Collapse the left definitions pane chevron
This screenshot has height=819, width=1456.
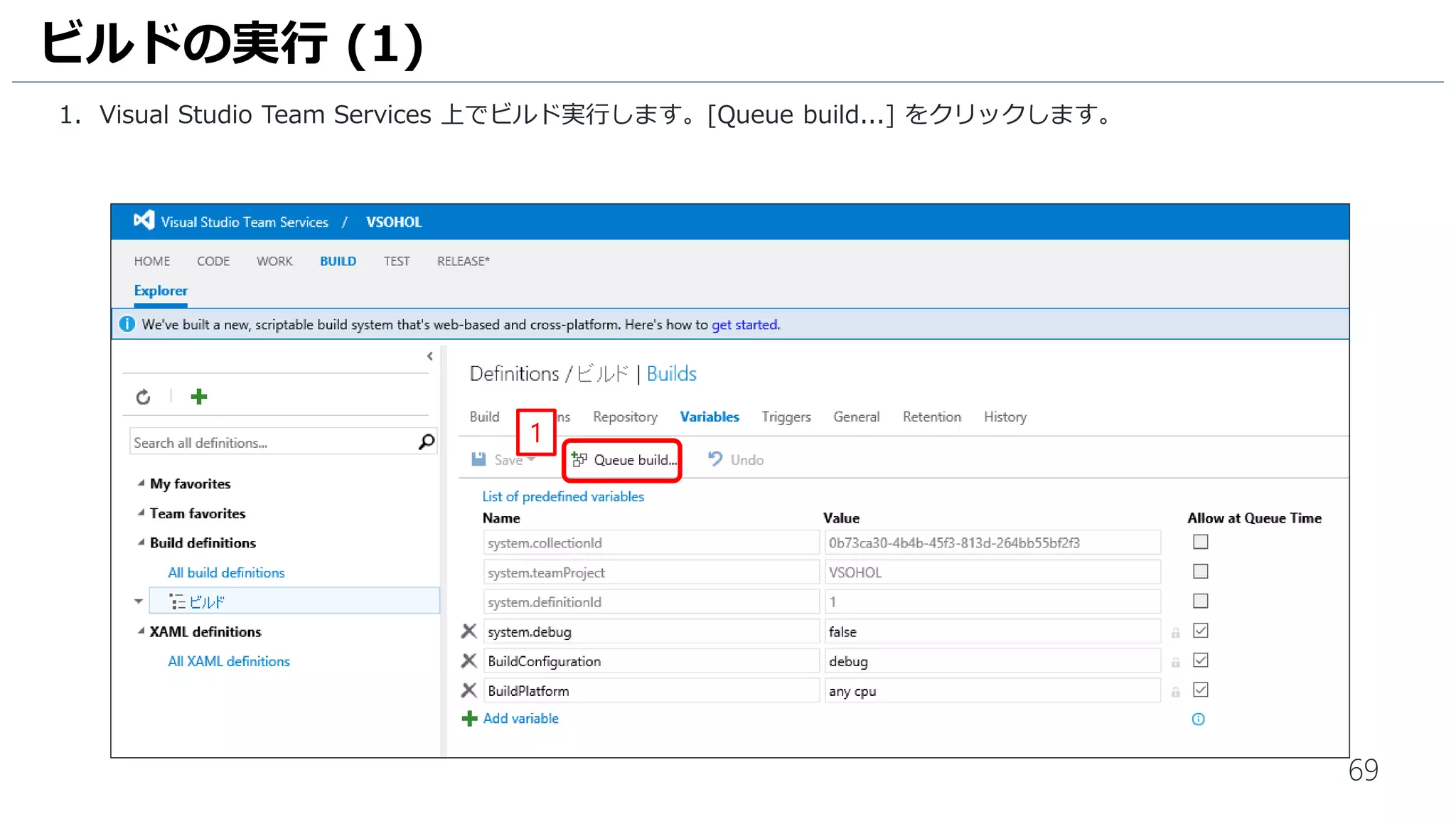coord(430,356)
